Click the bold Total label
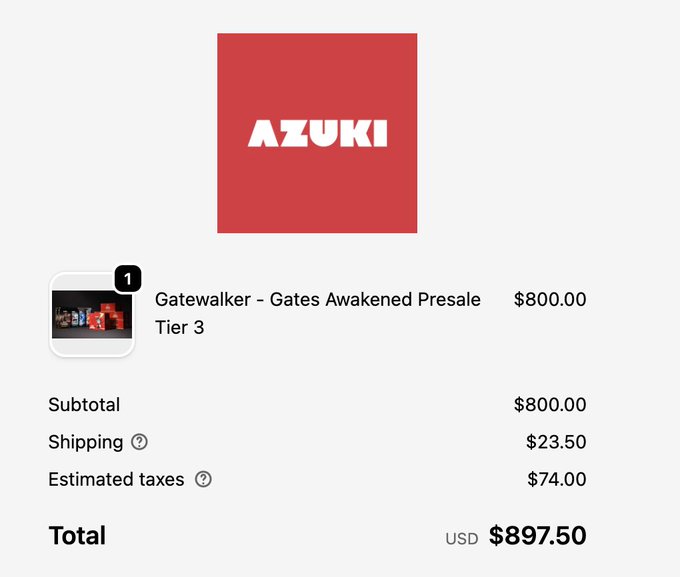This screenshot has height=577, width=680. 77,536
